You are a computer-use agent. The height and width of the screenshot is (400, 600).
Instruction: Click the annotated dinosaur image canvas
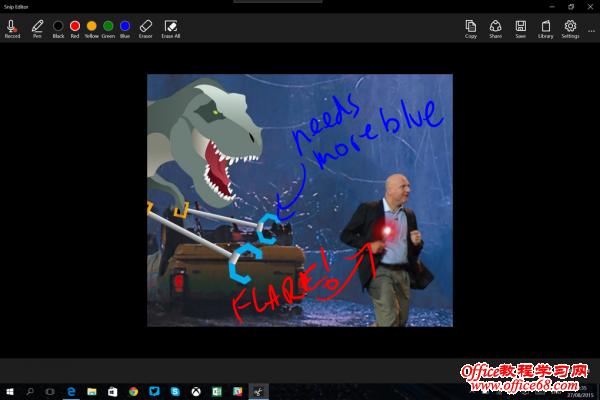tap(300, 200)
